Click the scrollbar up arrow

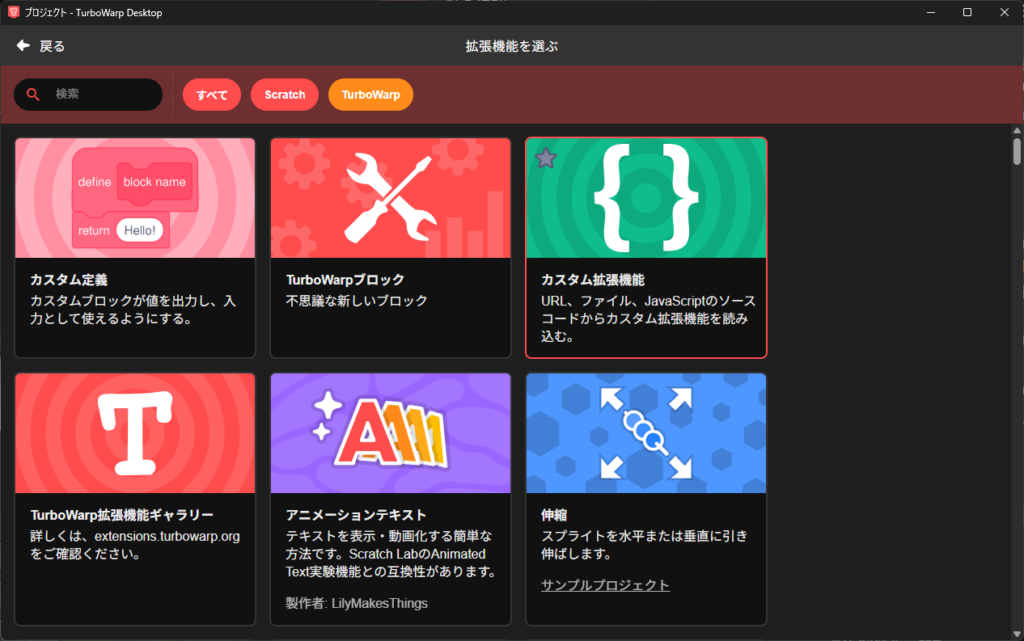(x=1016, y=131)
